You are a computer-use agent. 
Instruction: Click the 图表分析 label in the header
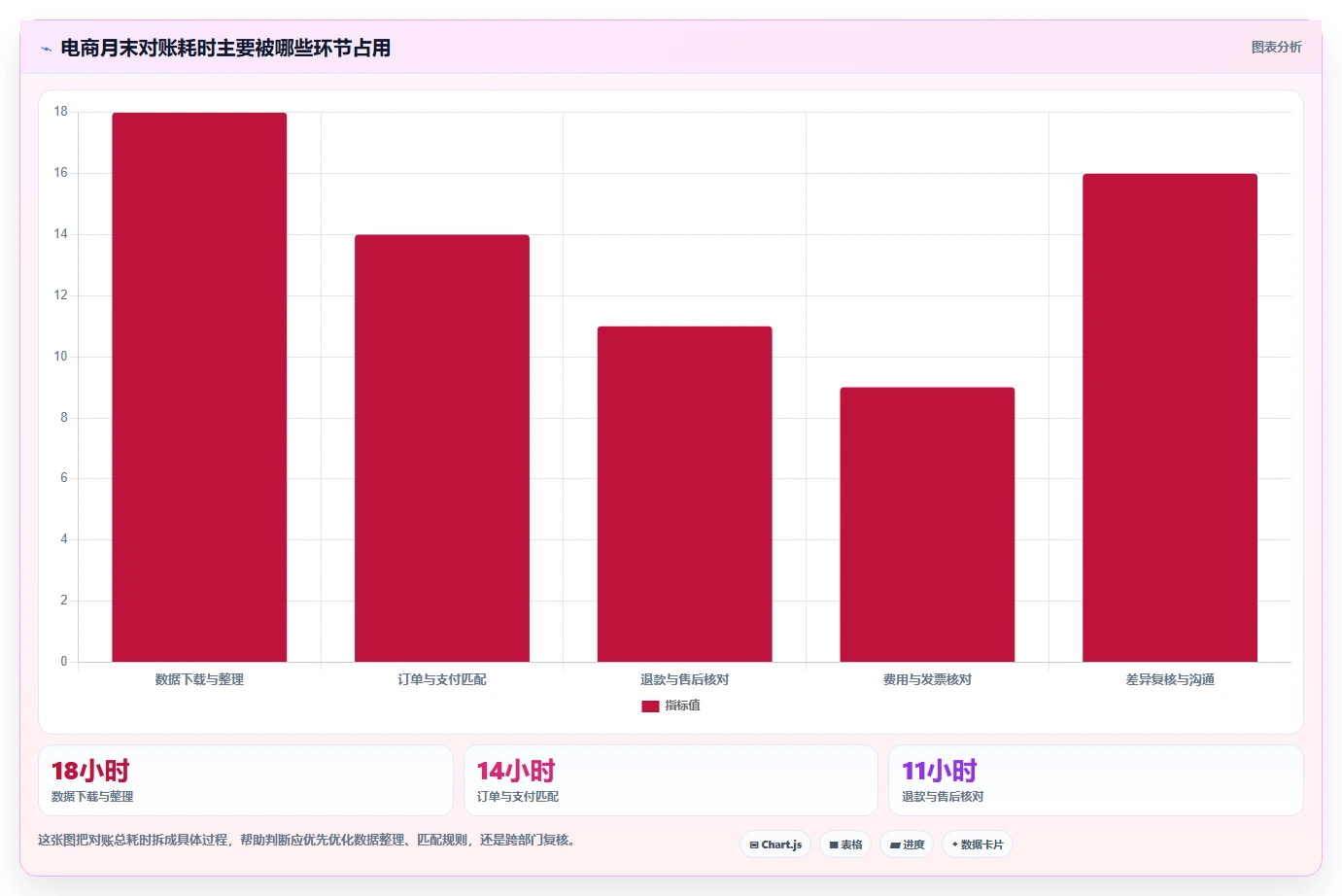(1276, 47)
